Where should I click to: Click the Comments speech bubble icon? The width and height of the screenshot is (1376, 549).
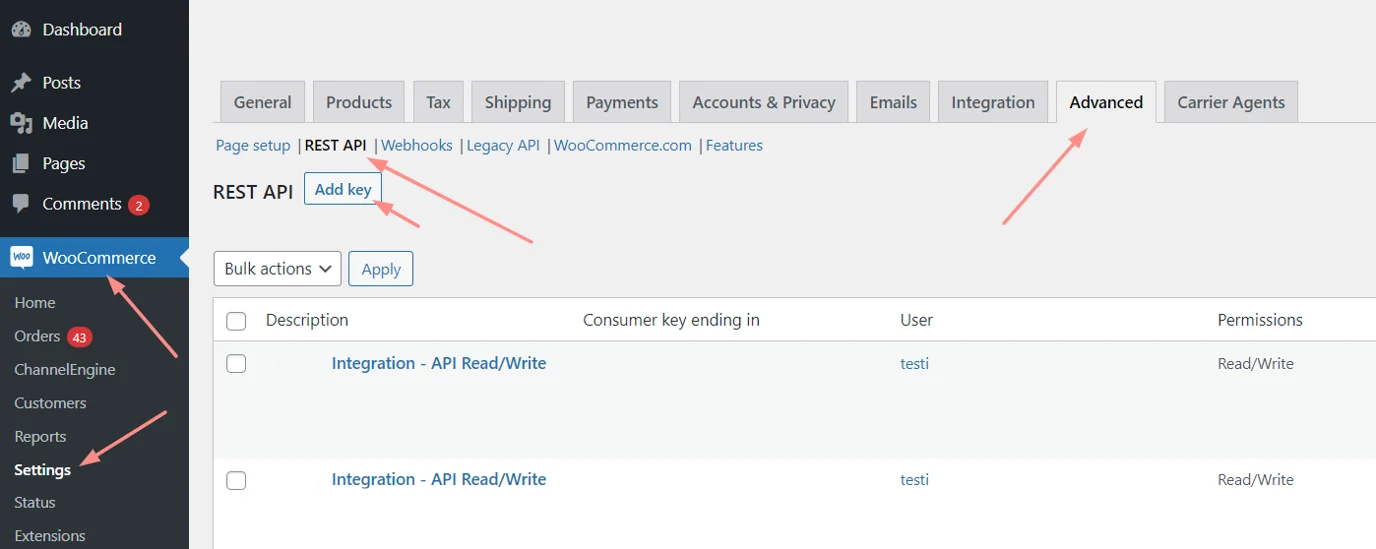21,204
